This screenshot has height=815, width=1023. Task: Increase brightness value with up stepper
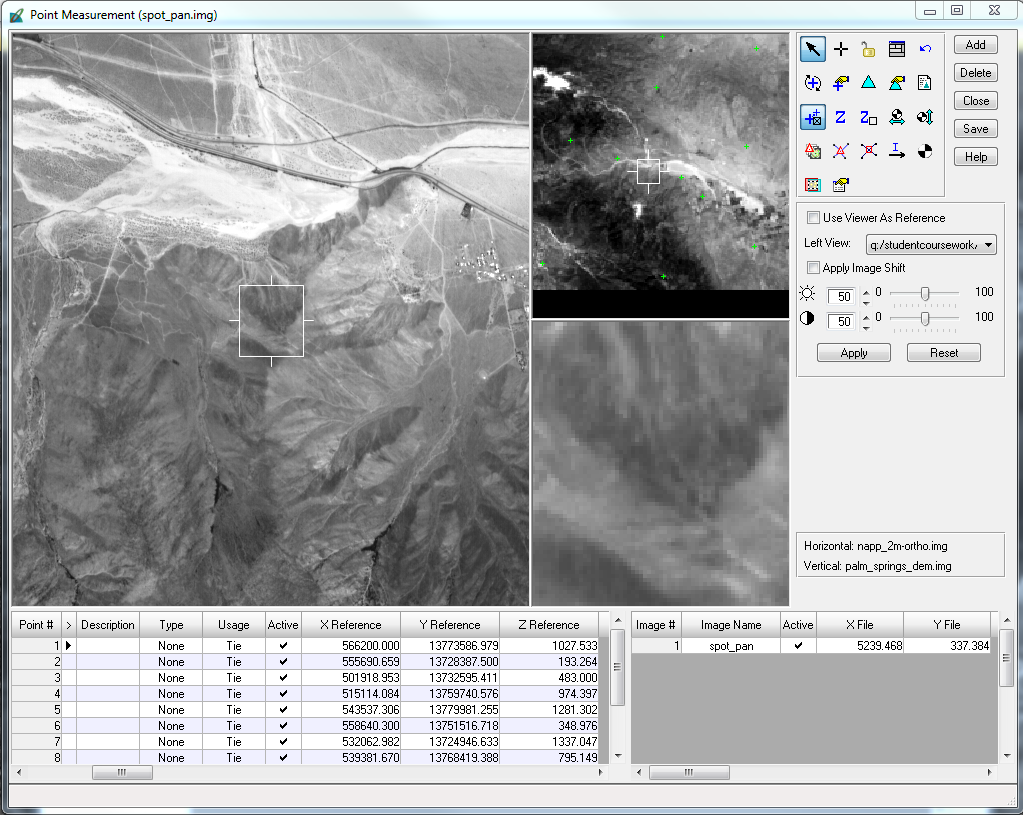click(866, 291)
